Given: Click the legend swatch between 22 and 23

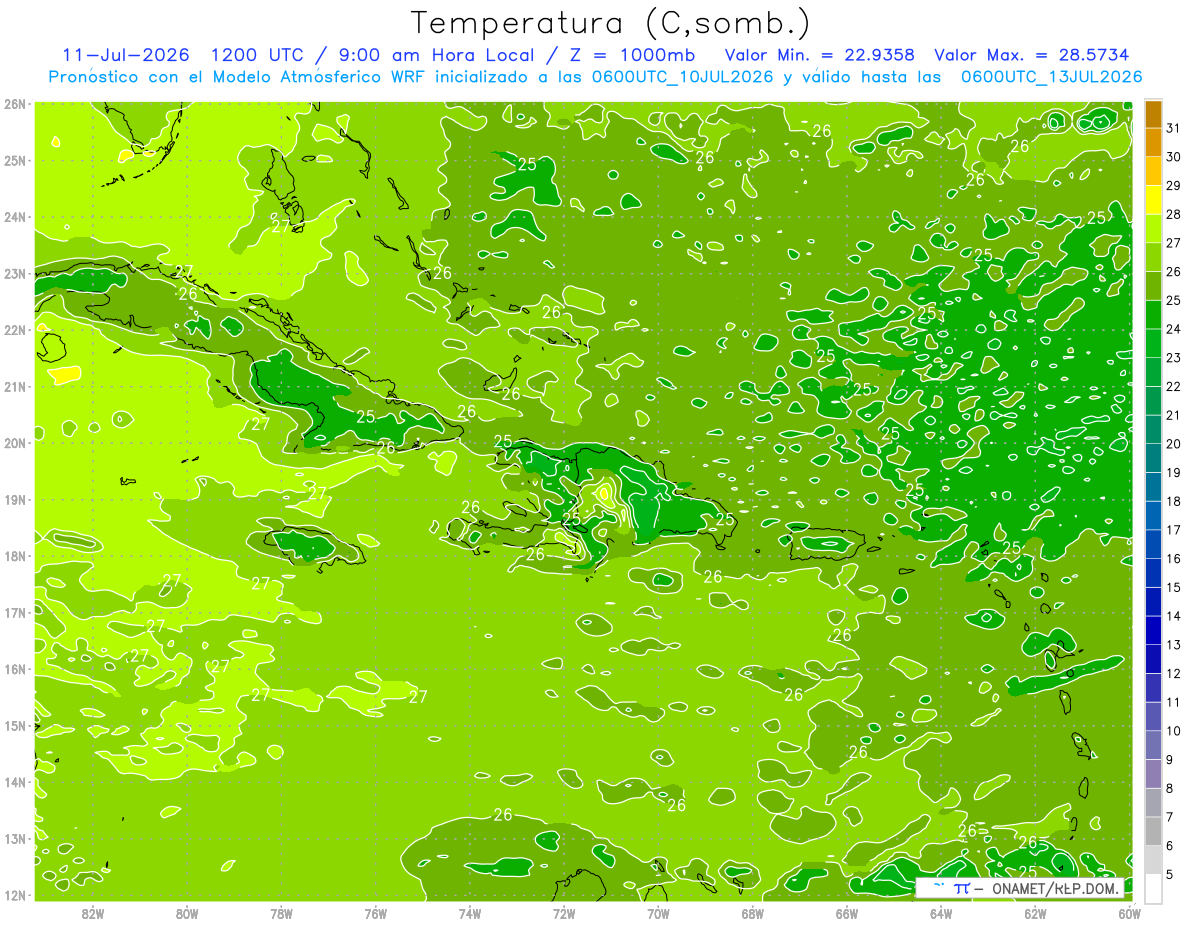Looking at the screenshot, I should [x=1154, y=372].
